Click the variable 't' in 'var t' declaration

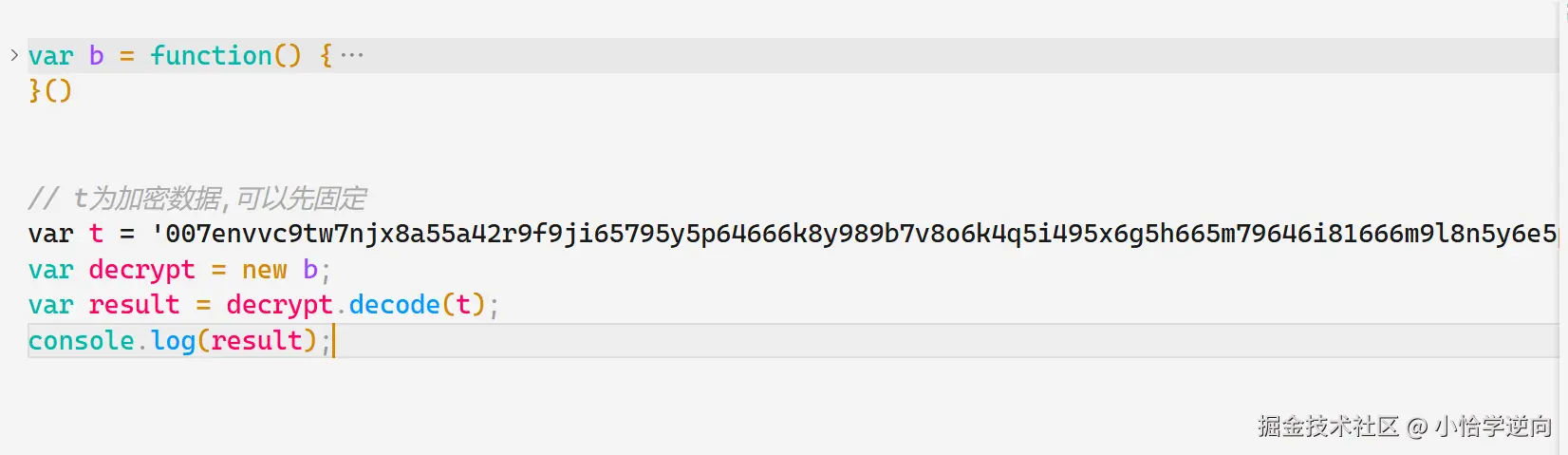tap(96, 234)
